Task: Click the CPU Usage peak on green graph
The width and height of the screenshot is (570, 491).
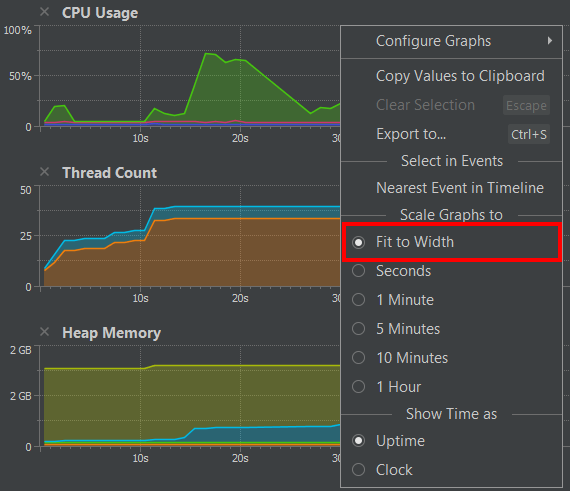Action: [206, 54]
